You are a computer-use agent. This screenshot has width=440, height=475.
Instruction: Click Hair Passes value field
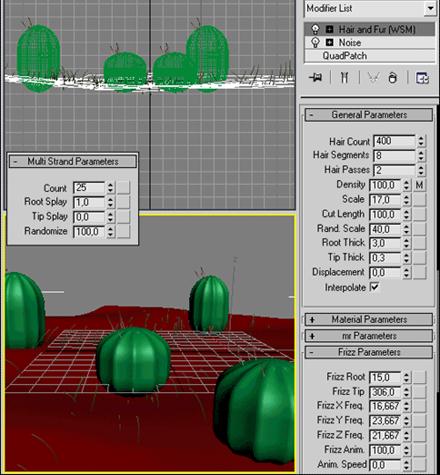tap(394, 170)
